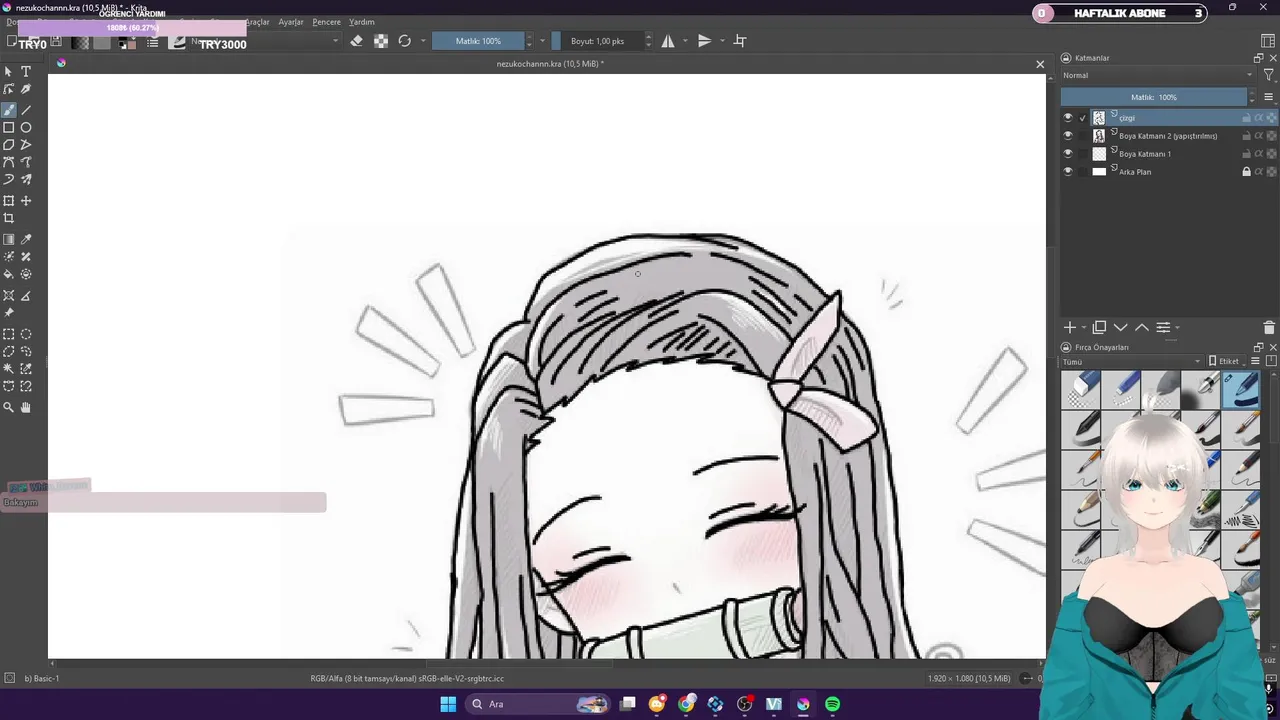Image resolution: width=1280 pixels, height=720 pixels.
Task: Delete the selected layer with trash icon
Action: coord(1269,328)
